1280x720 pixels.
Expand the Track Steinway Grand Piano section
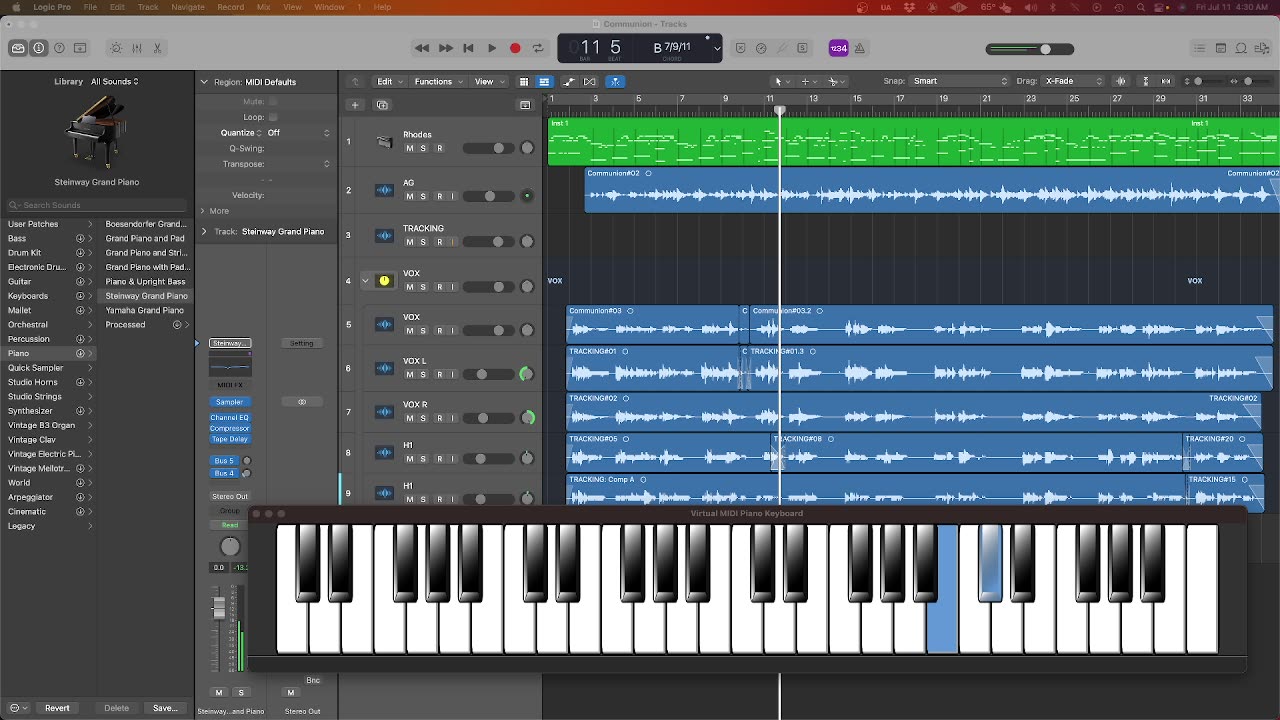pos(204,231)
